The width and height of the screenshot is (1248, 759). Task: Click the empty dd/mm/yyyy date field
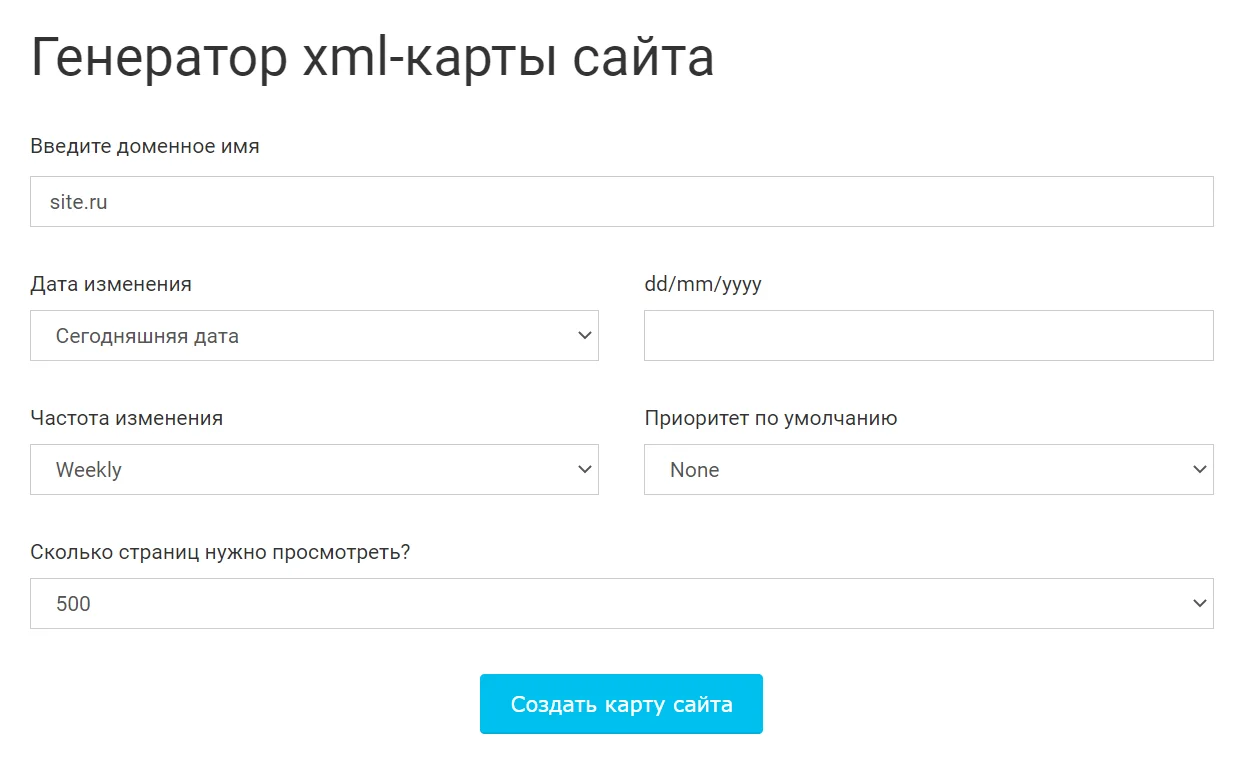point(928,336)
